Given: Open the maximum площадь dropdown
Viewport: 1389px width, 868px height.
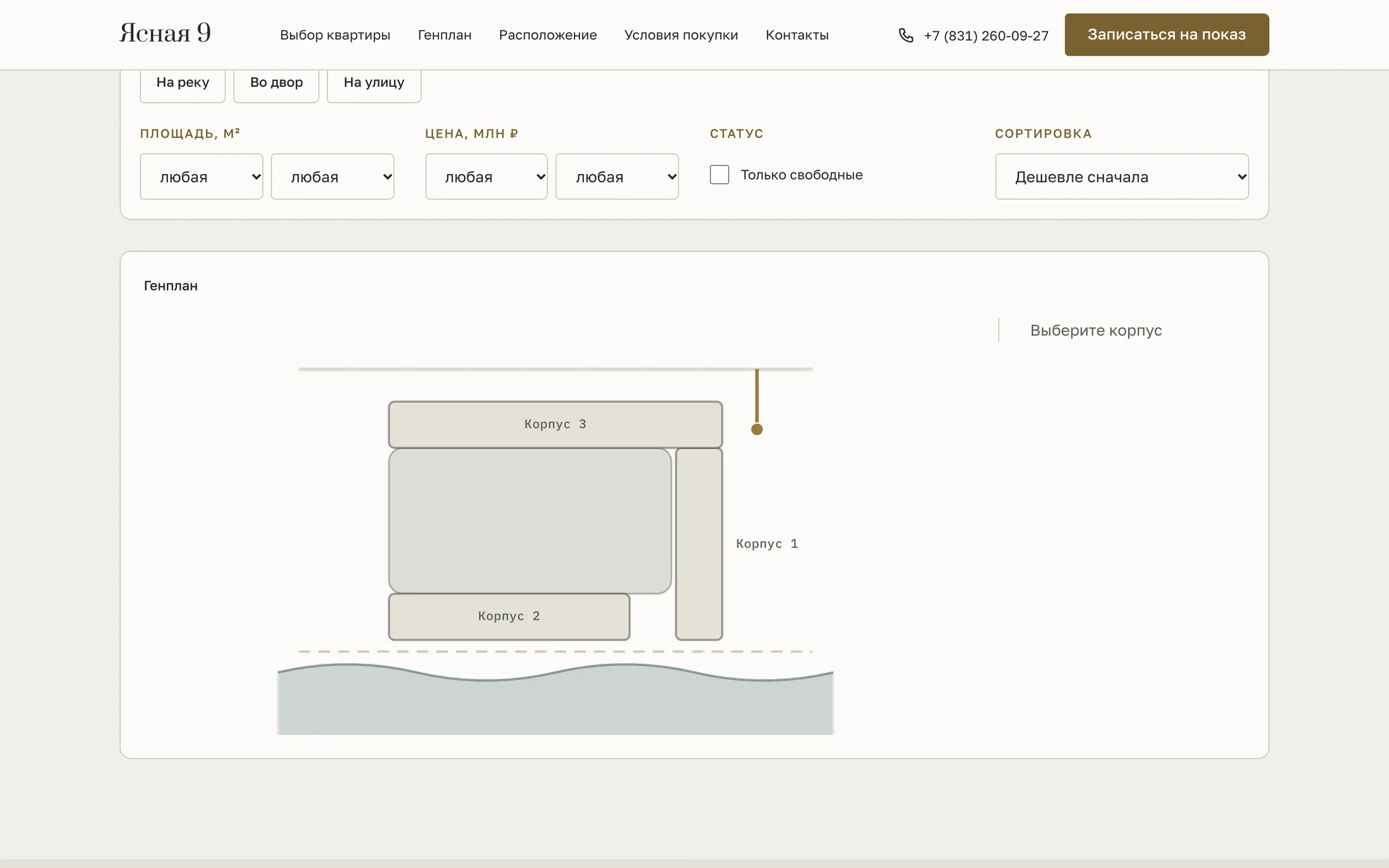Looking at the screenshot, I should click(x=333, y=176).
